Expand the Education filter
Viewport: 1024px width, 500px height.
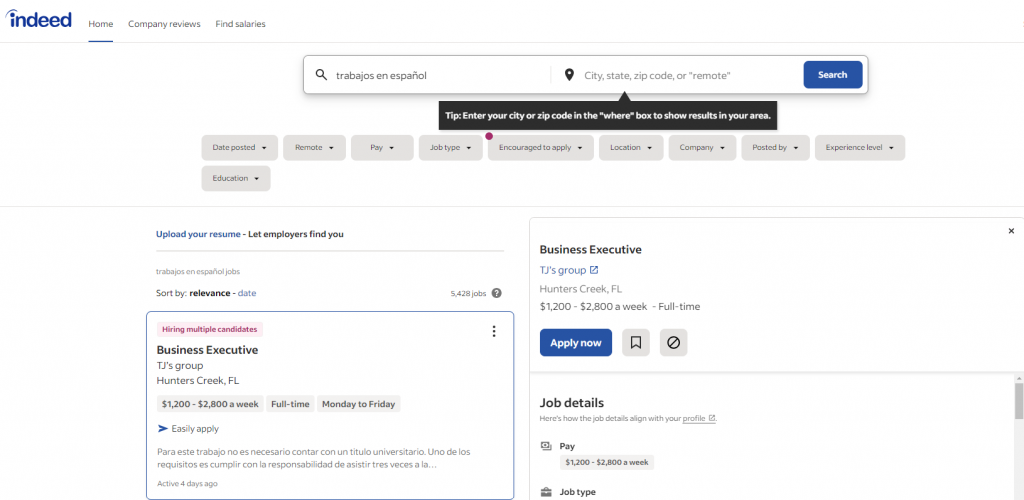[x=235, y=179]
